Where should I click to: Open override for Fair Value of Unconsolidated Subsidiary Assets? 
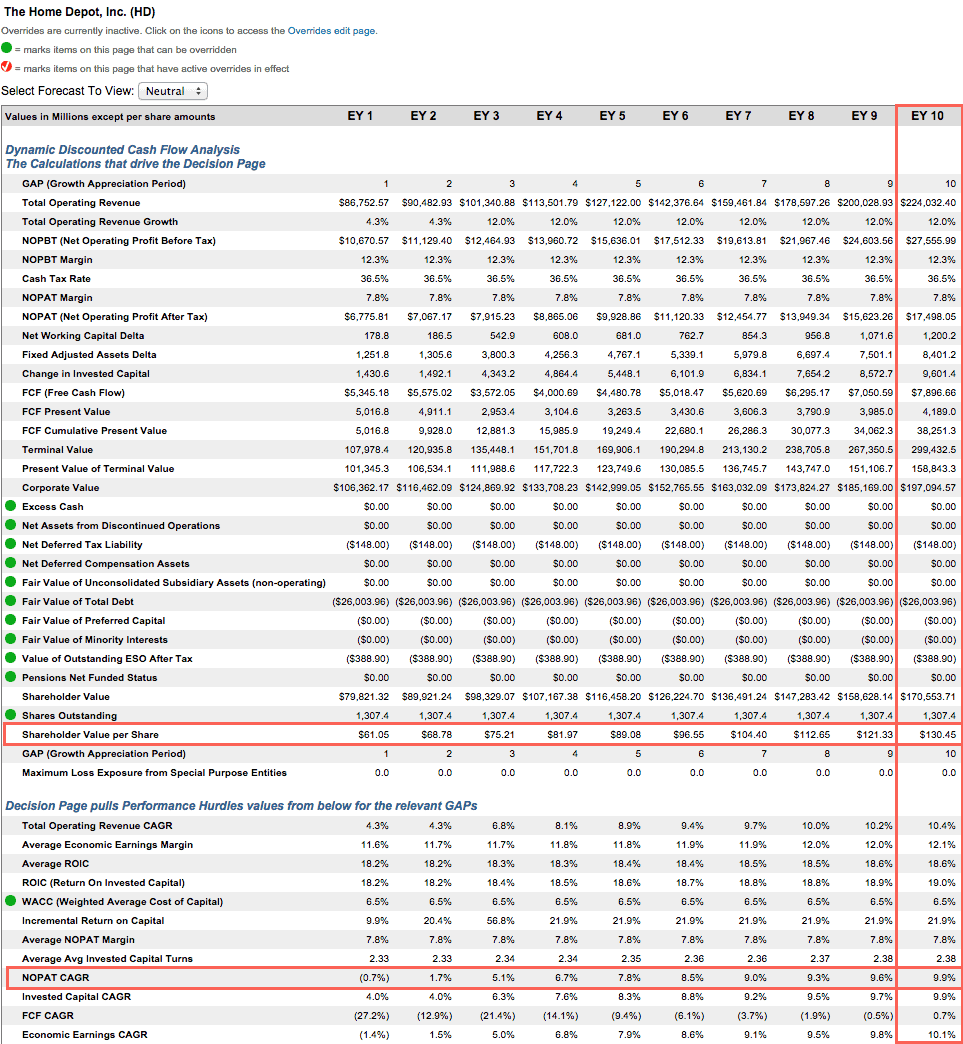pyautogui.click(x=11, y=581)
